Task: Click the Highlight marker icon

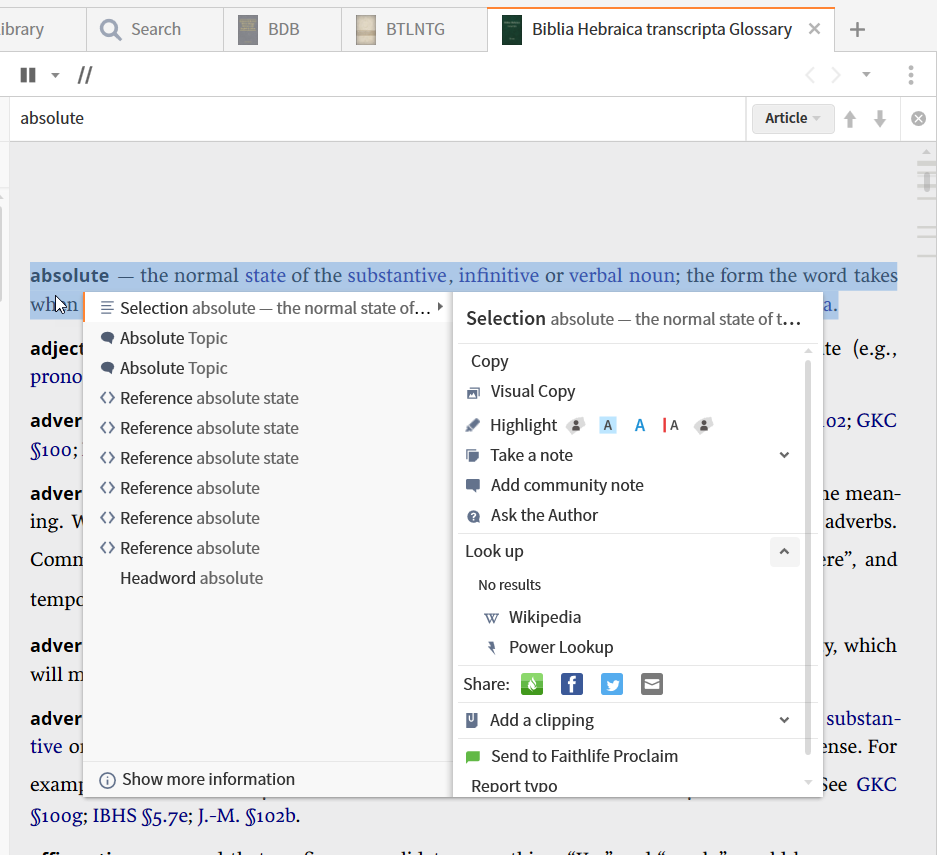Action: coord(472,425)
